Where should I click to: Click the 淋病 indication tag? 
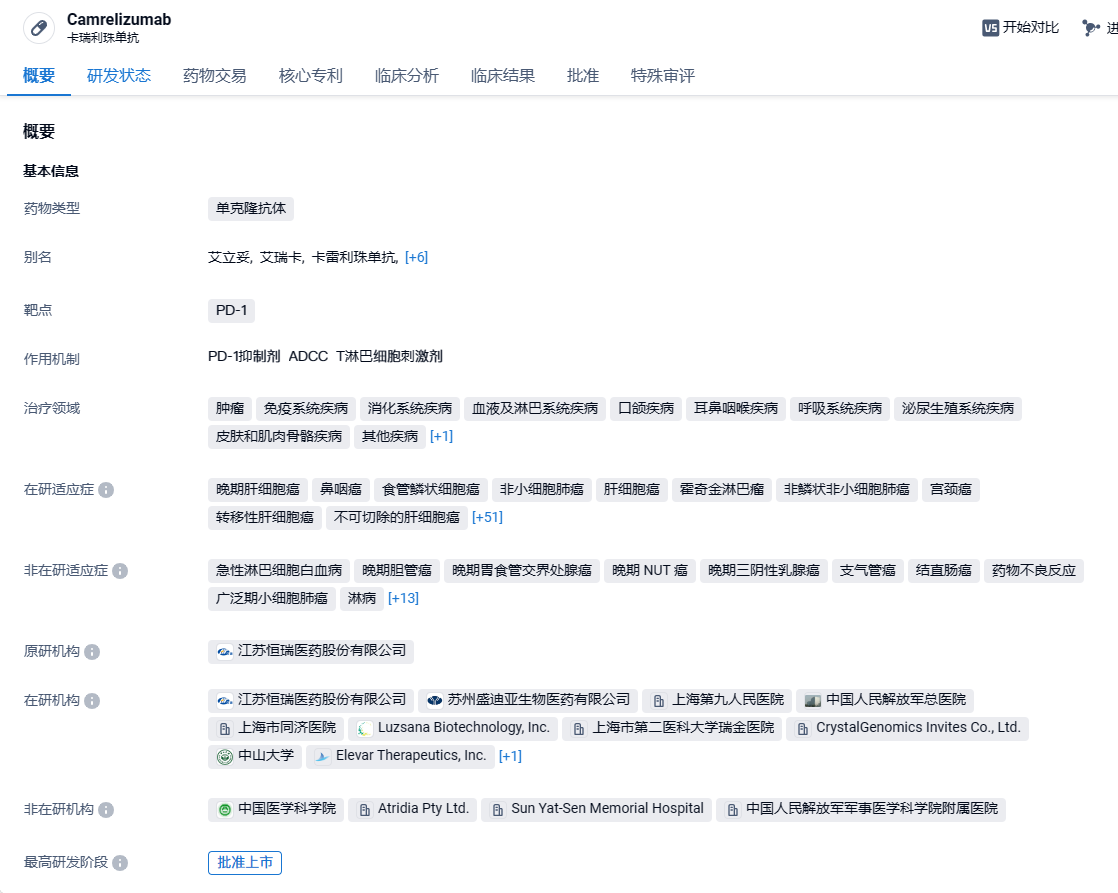361,598
